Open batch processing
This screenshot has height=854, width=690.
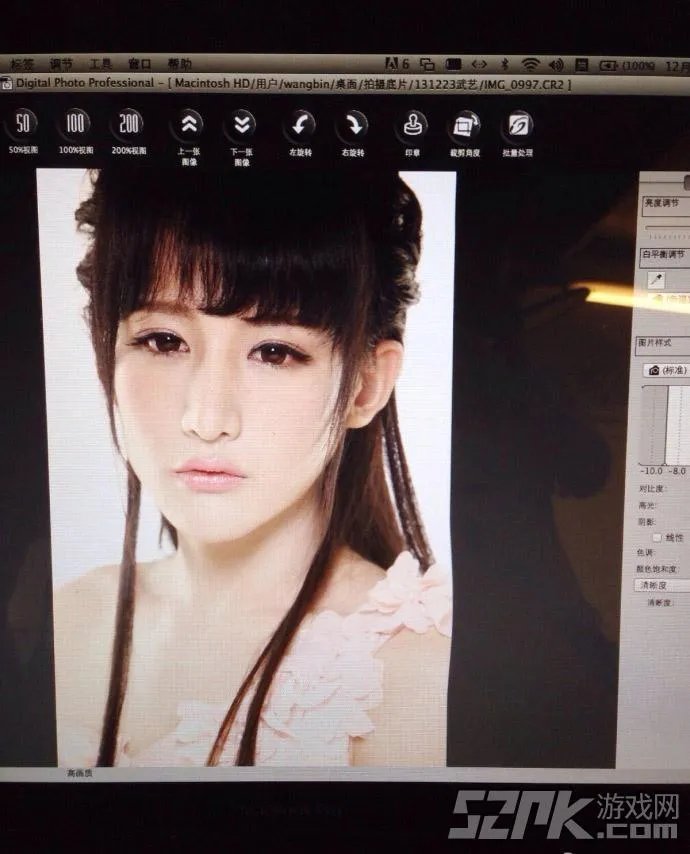(518, 126)
